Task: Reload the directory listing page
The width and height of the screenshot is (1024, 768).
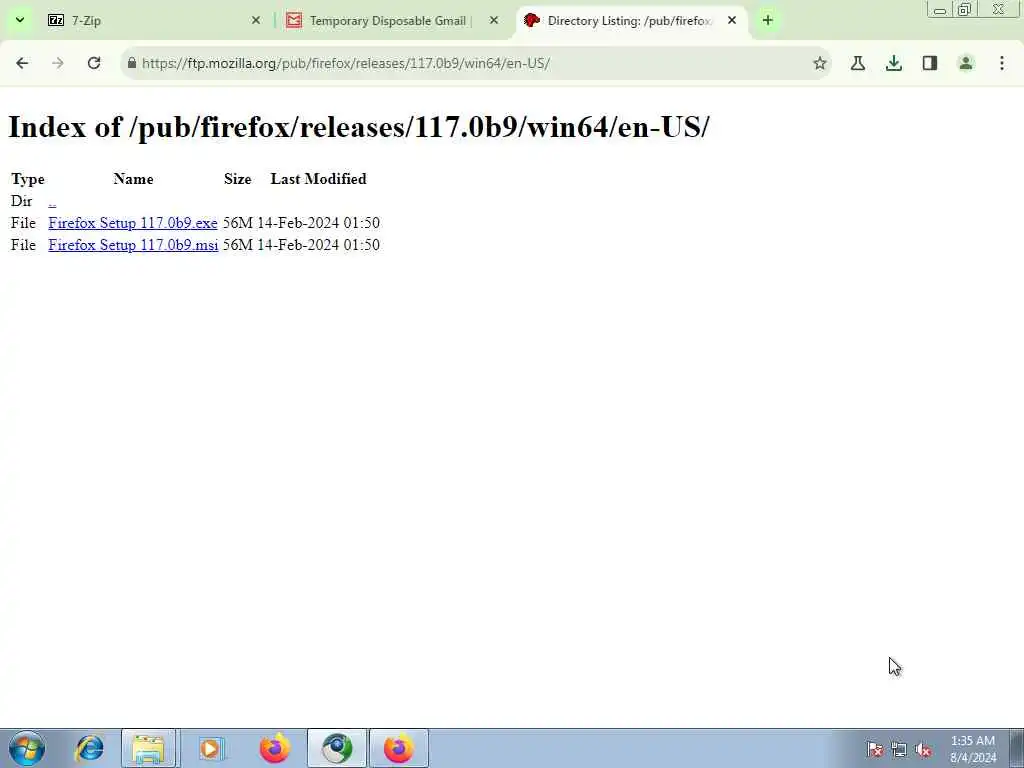Action: [94, 63]
